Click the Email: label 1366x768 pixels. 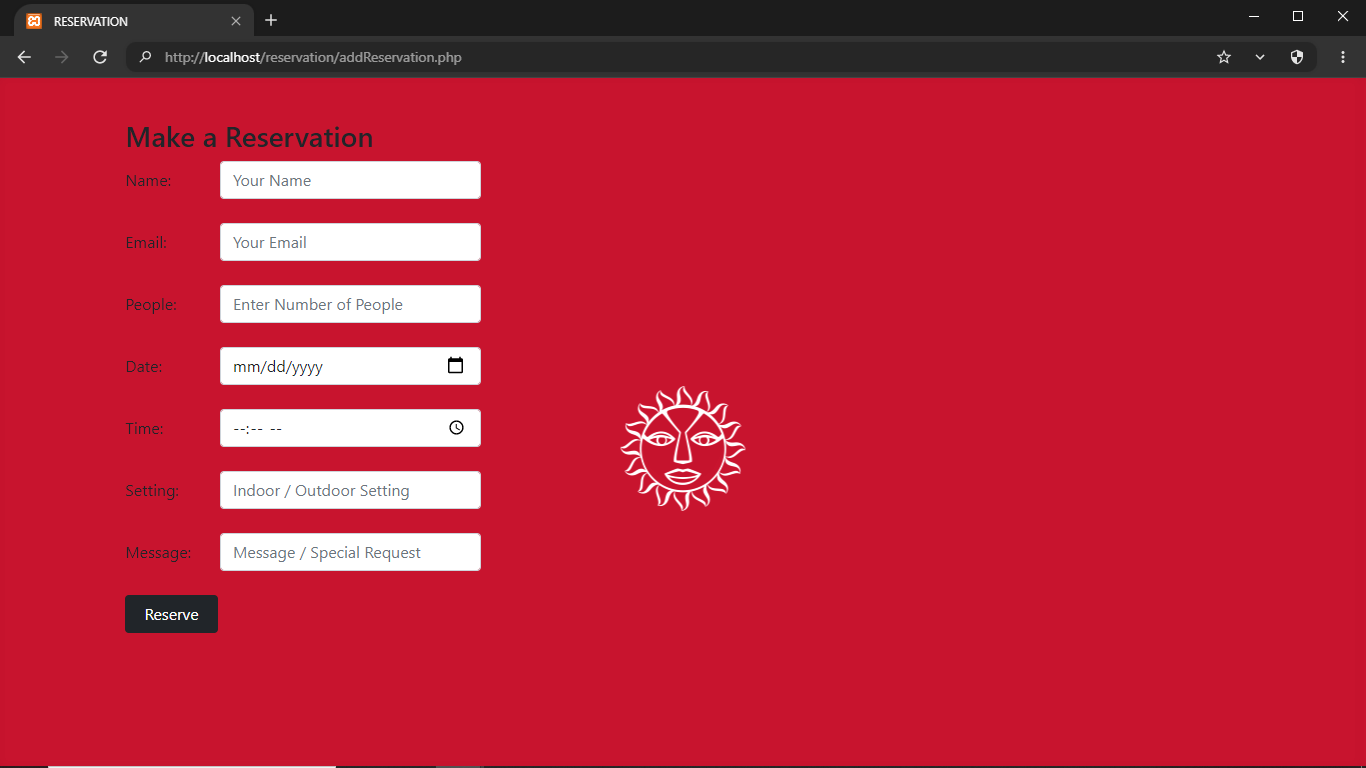click(146, 243)
